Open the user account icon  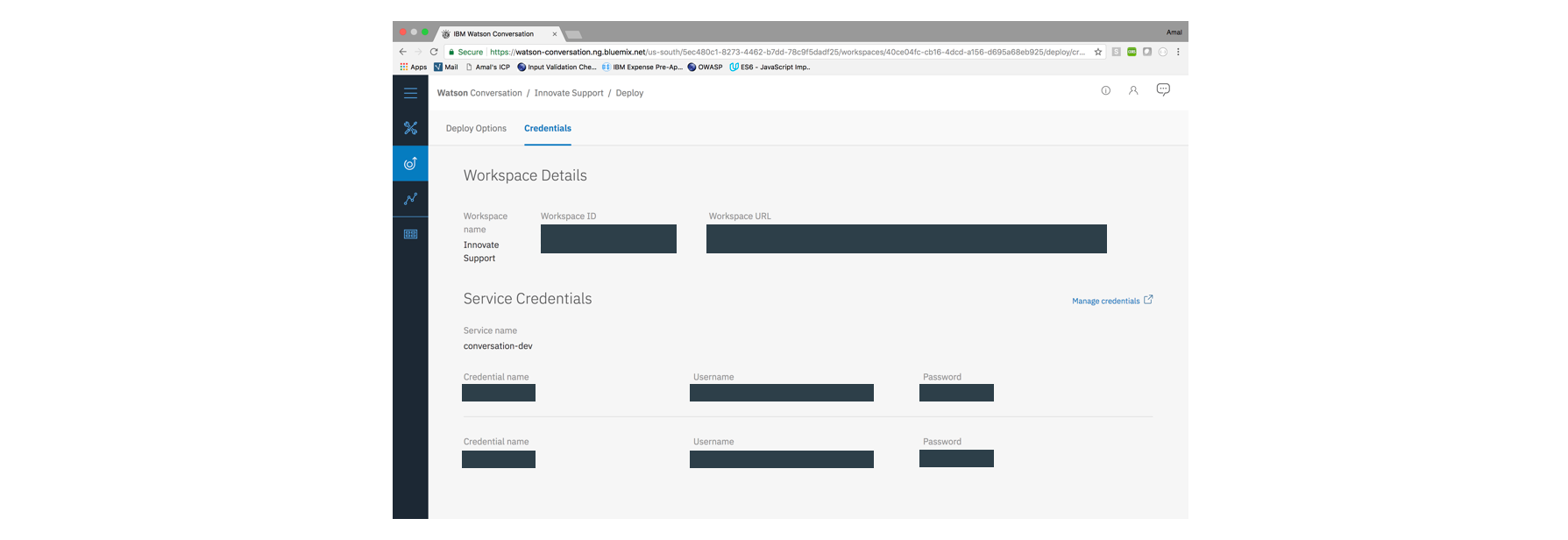pyautogui.click(x=1133, y=90)
